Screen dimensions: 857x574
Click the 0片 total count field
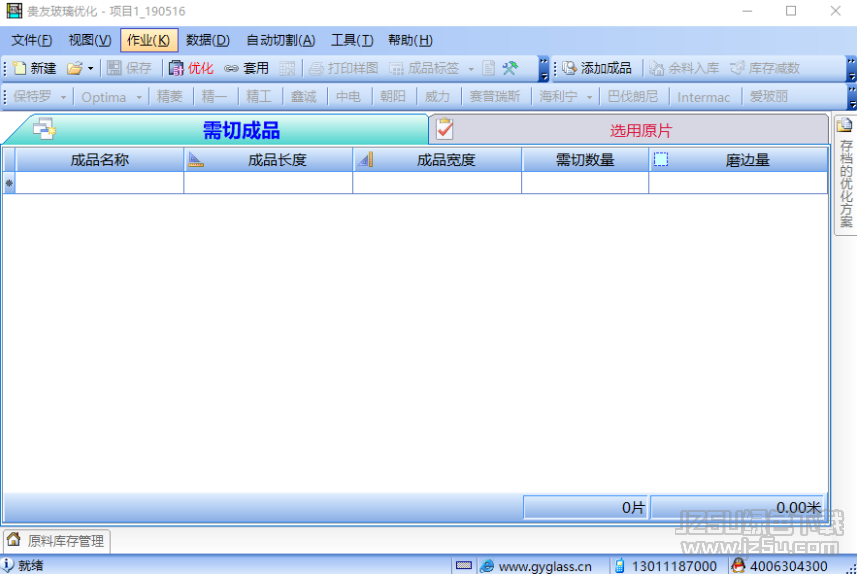click(585, 508)
